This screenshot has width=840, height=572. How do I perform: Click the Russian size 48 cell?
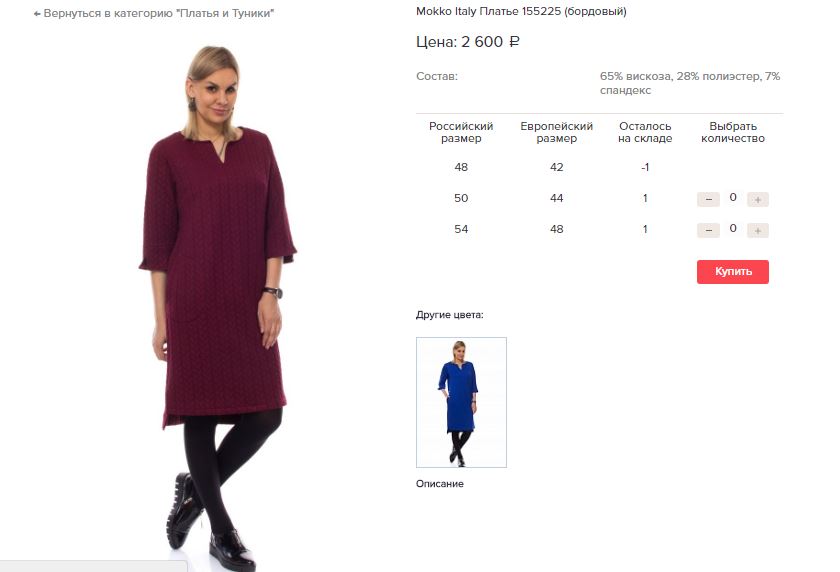(461, 167)
